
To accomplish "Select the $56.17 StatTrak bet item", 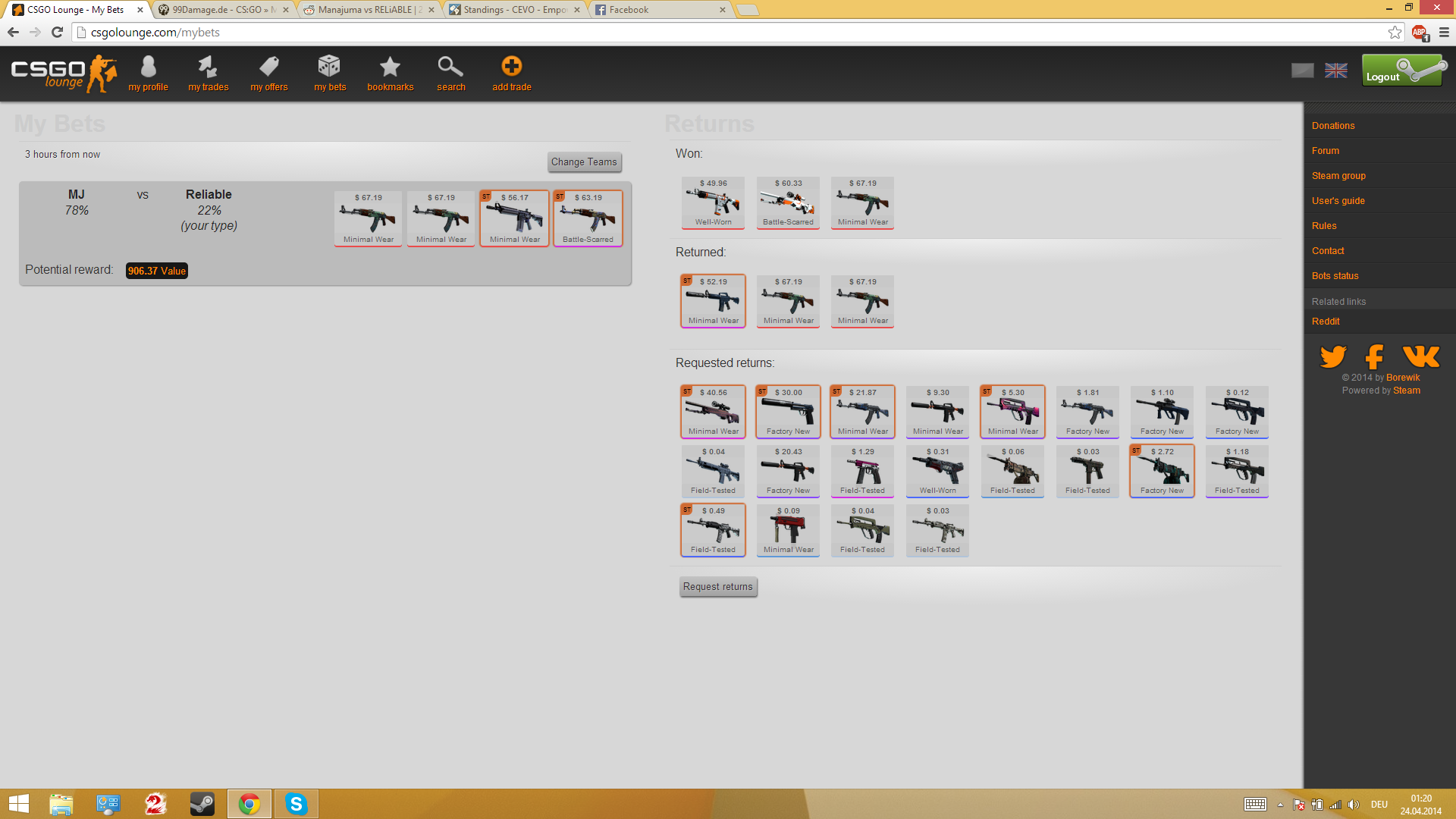I will 514,218.
